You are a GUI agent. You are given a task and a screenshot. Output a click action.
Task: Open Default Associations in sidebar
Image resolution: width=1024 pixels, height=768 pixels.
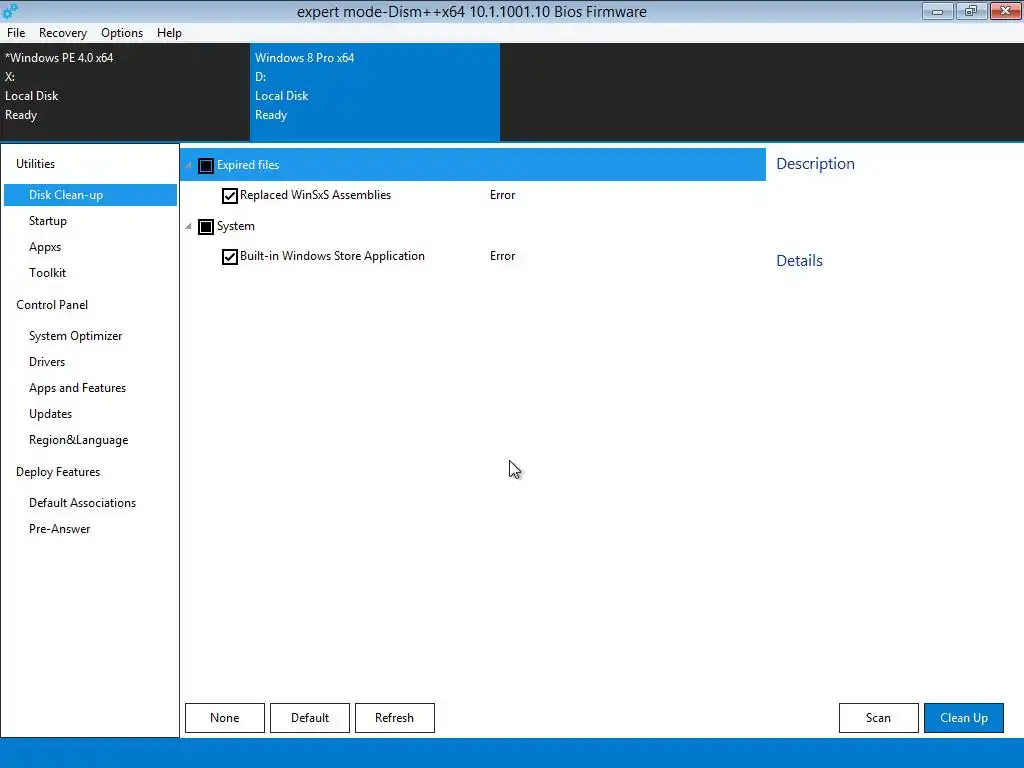pos(82,503)
